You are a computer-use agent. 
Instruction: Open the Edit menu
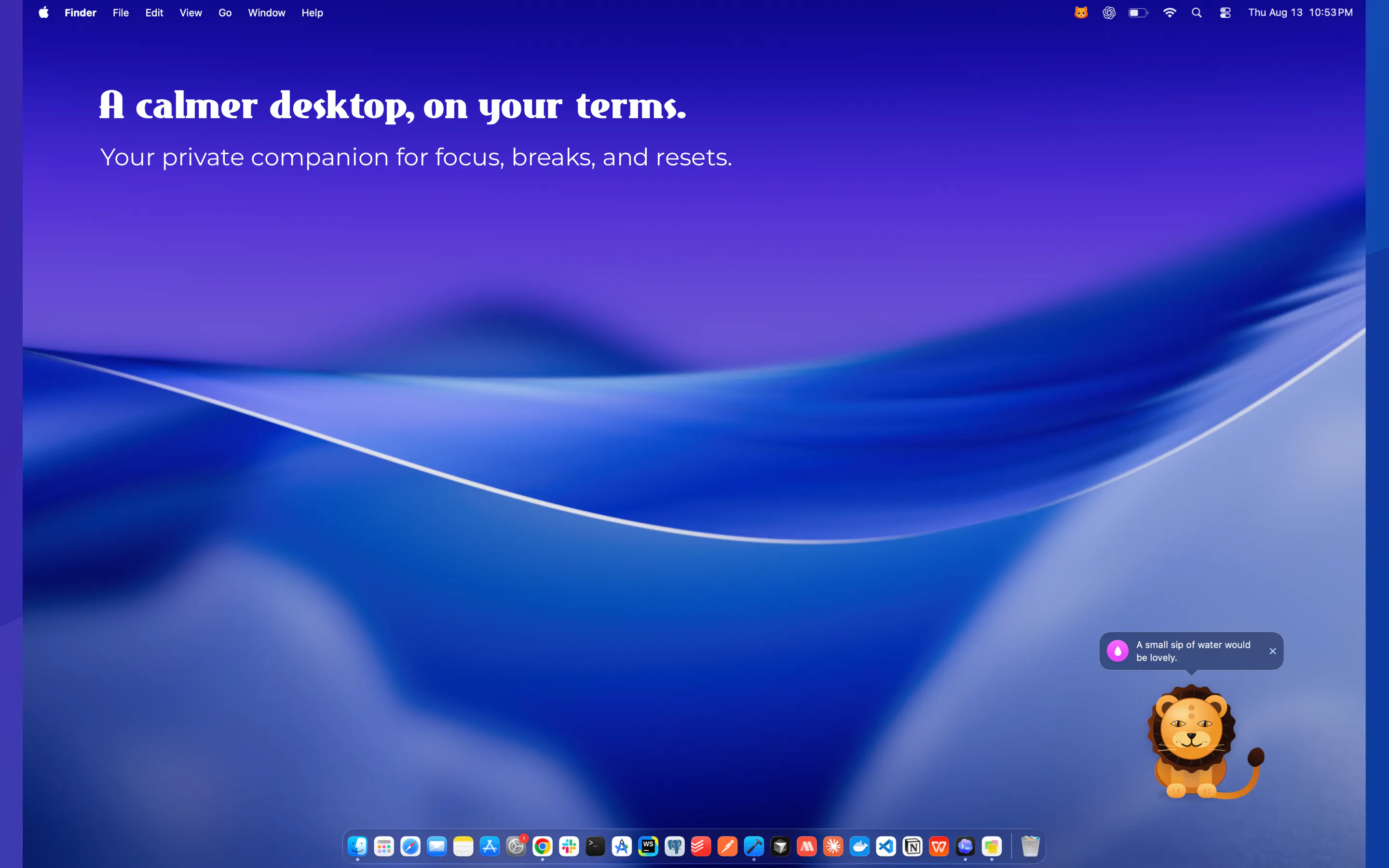point(154,13)
